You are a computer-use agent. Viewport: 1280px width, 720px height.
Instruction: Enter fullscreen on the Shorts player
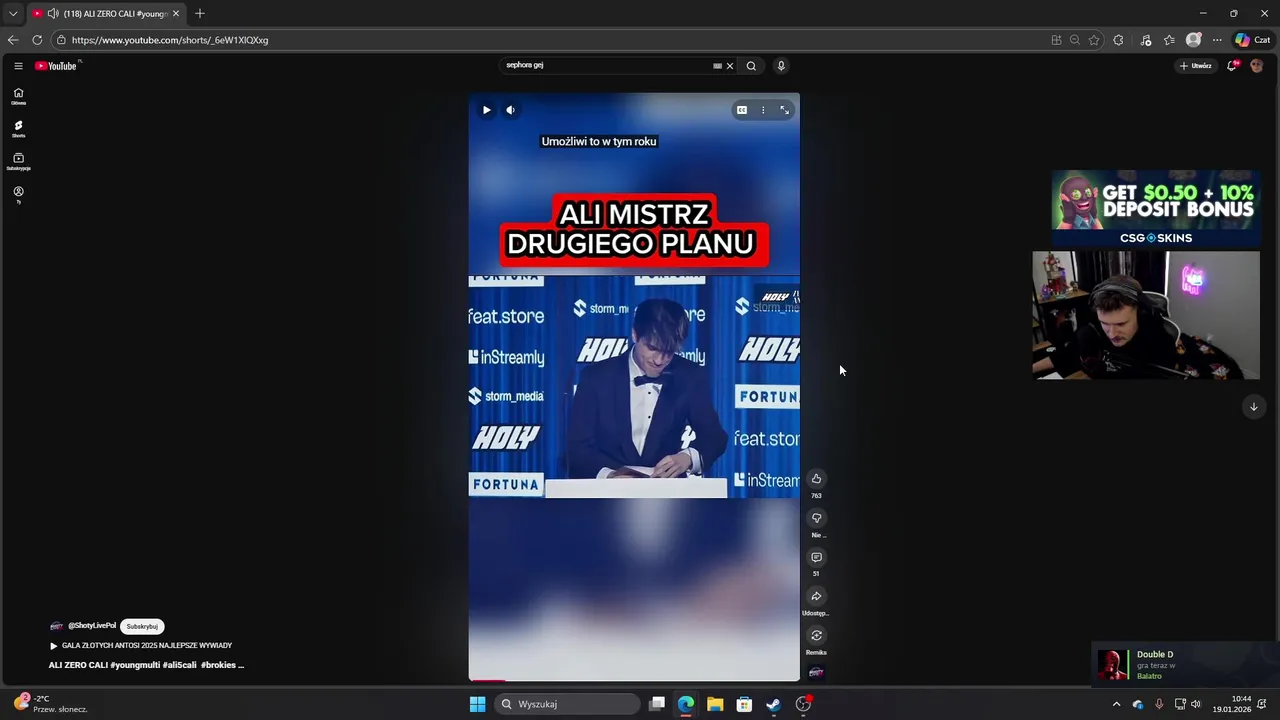click(x=785, y=110)
